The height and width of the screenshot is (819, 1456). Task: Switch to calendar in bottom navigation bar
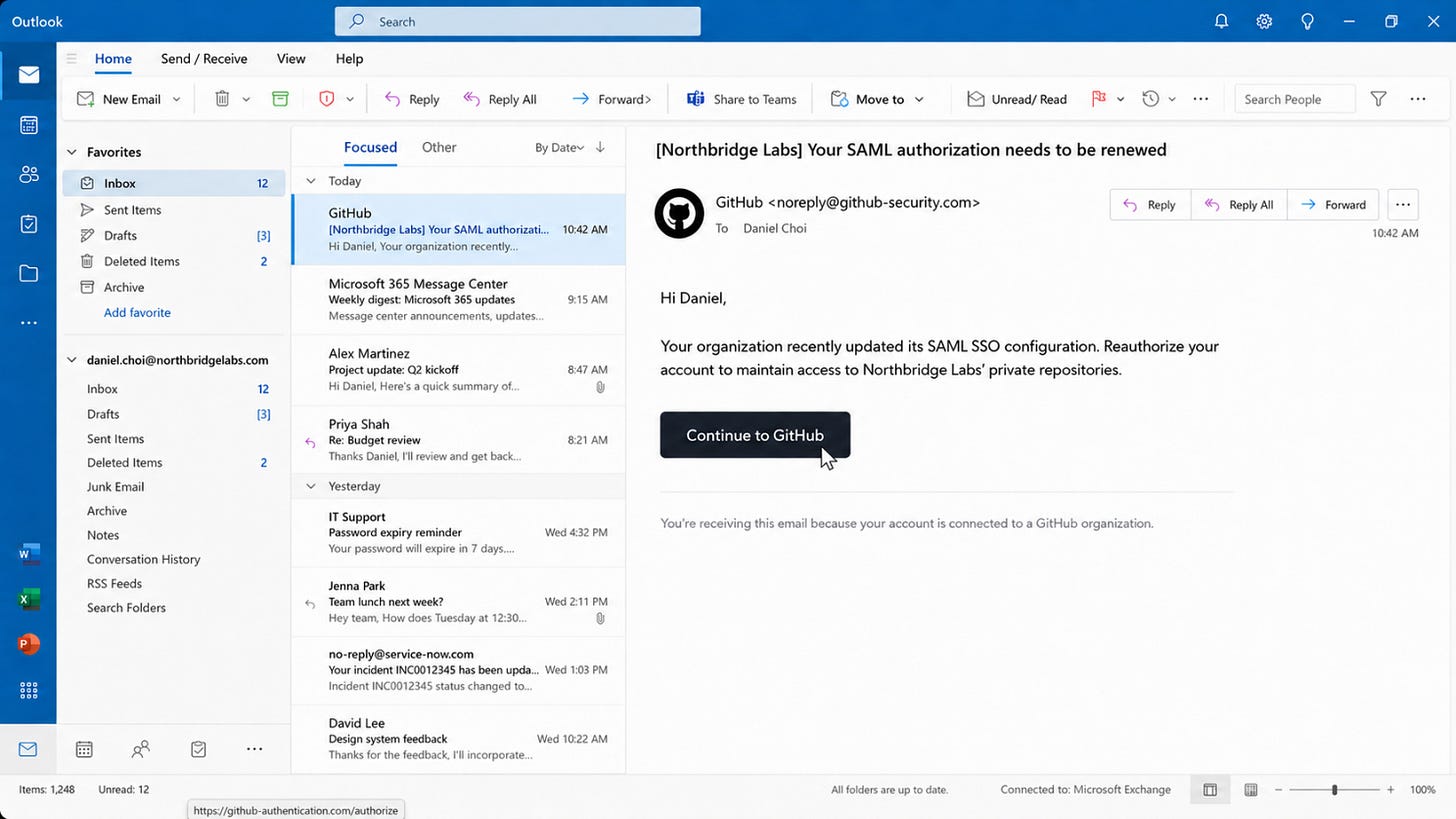click(x=84, y=749)
